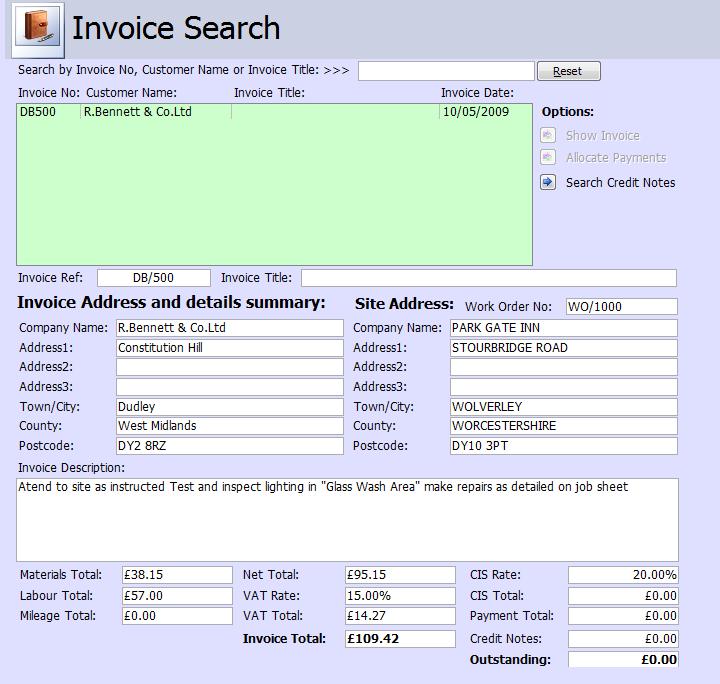Click the empty Invoice Title field below list
This screenshot has height=684, width=720.
(x=489, y=278)
